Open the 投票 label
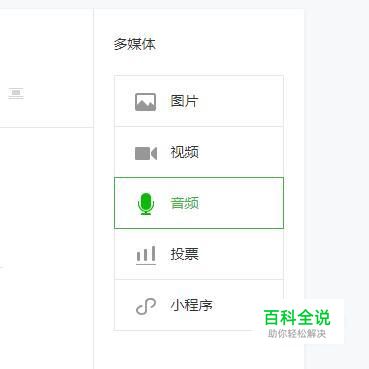 (x=184, y=254)
